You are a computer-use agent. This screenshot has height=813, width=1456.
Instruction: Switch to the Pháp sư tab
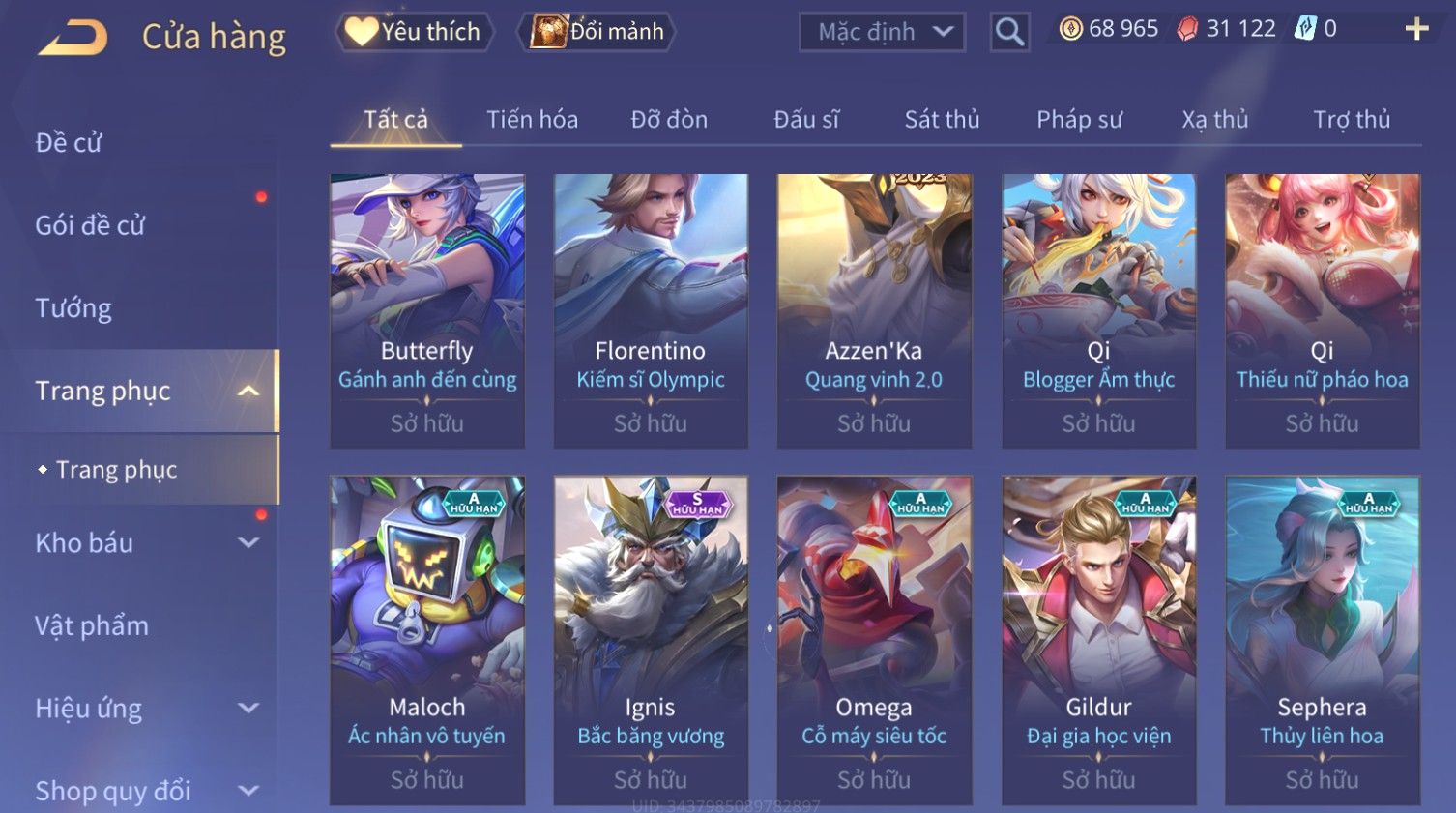(1079, 119)
